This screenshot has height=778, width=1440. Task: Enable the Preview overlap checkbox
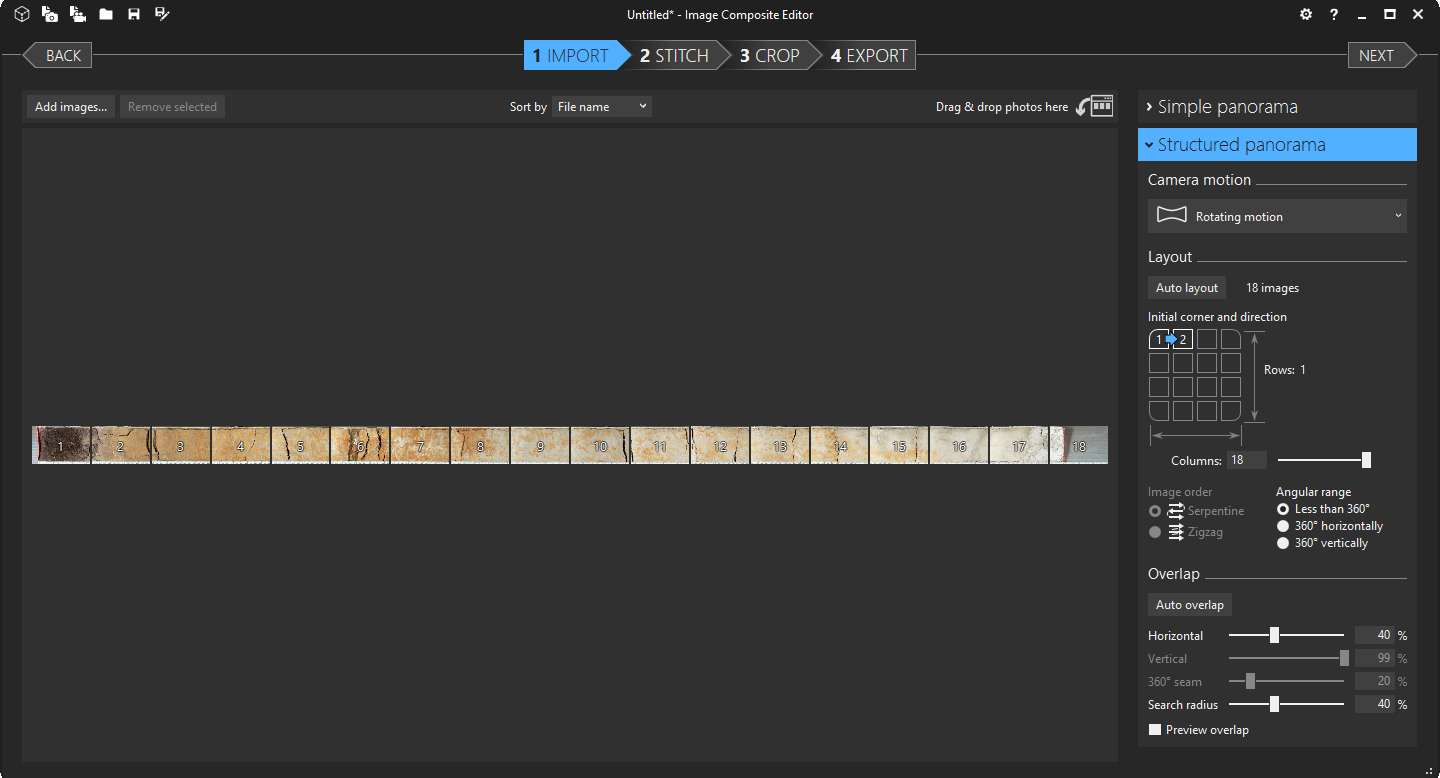click(1155, 730)
